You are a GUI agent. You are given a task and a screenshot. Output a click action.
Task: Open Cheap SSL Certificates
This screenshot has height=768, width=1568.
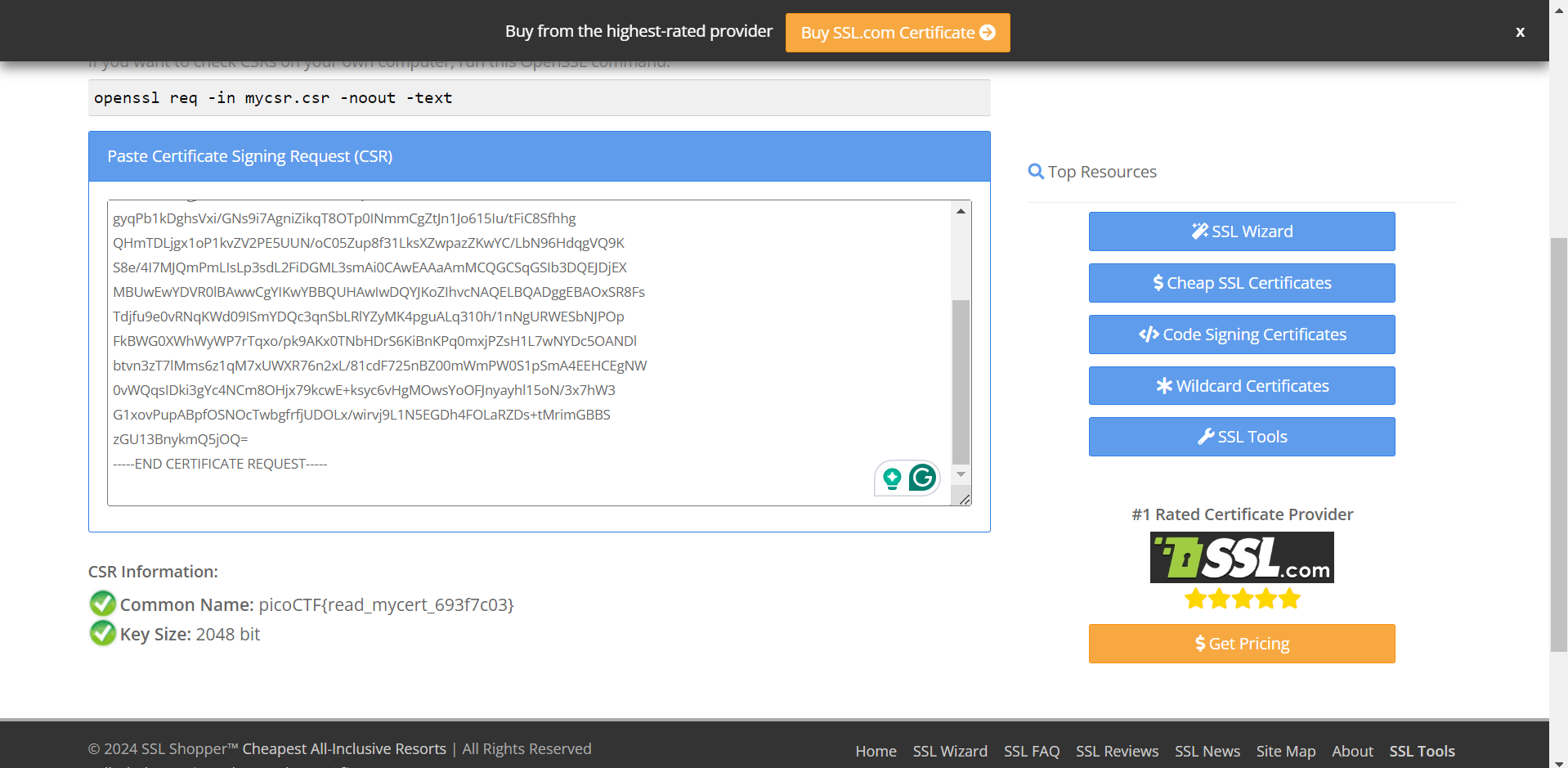pos(1242,283)
